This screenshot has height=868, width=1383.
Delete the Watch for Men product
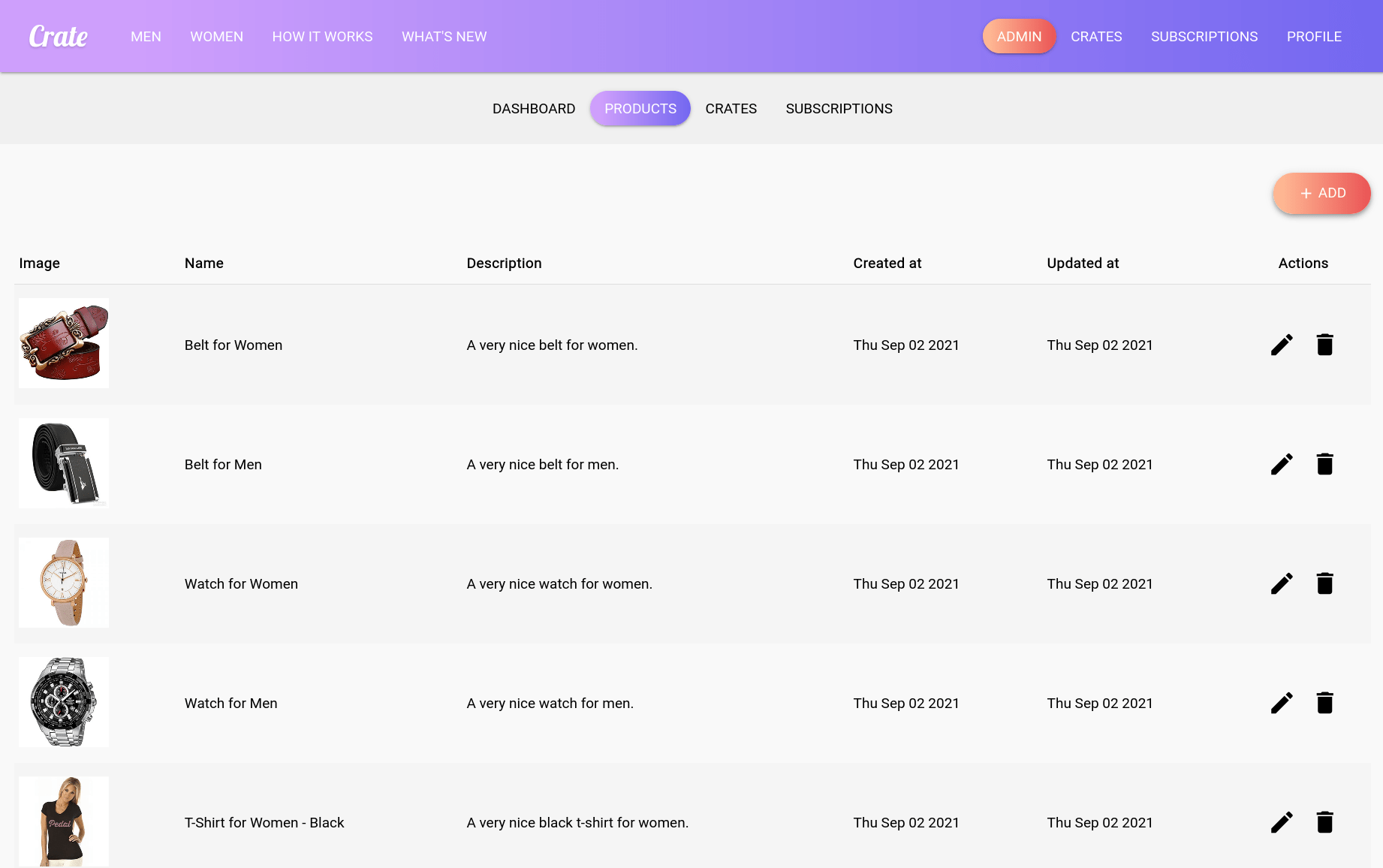point(1324,703)
